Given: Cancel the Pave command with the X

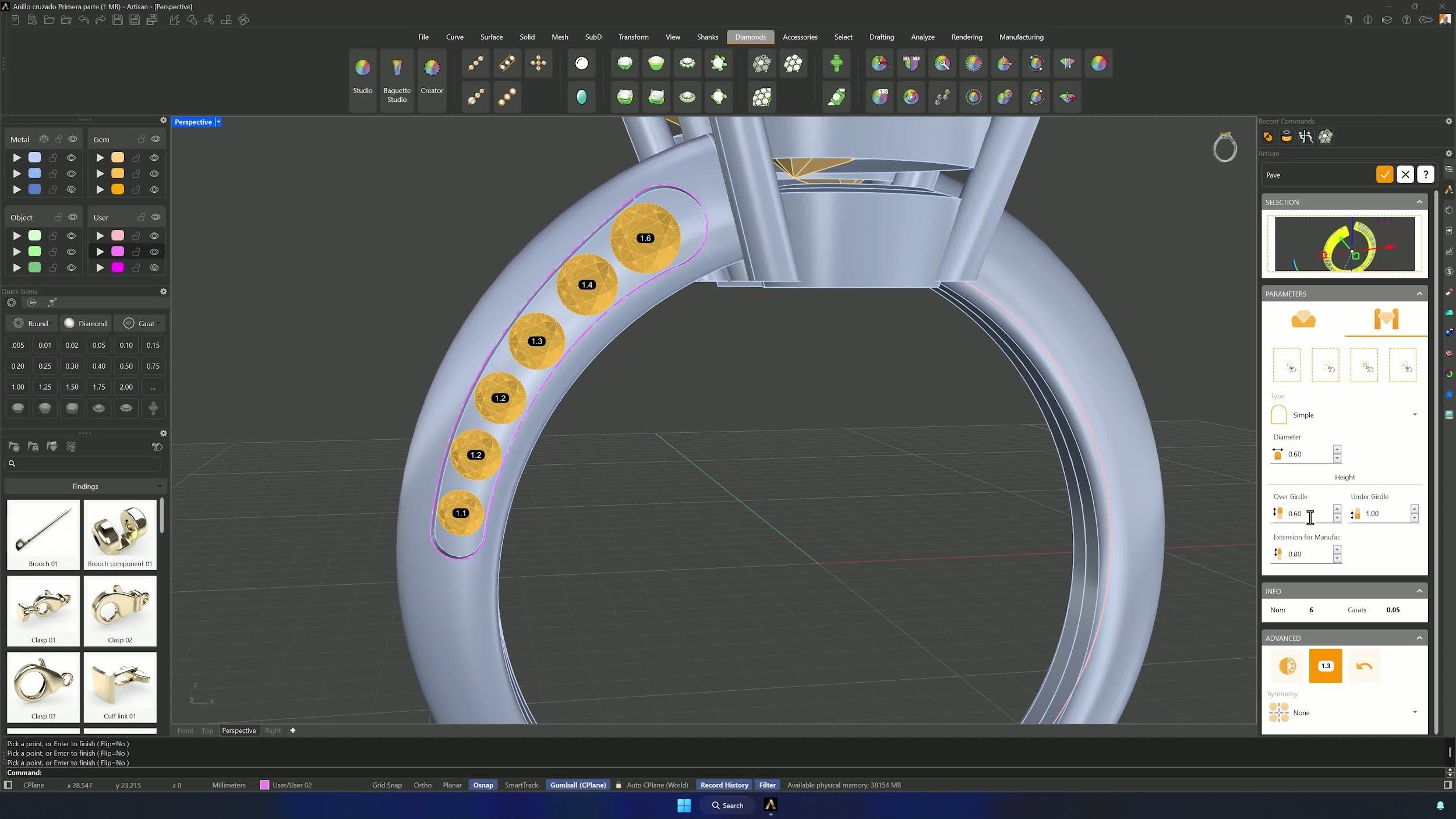Looking at the screenshot, I should coord(1405,175).
